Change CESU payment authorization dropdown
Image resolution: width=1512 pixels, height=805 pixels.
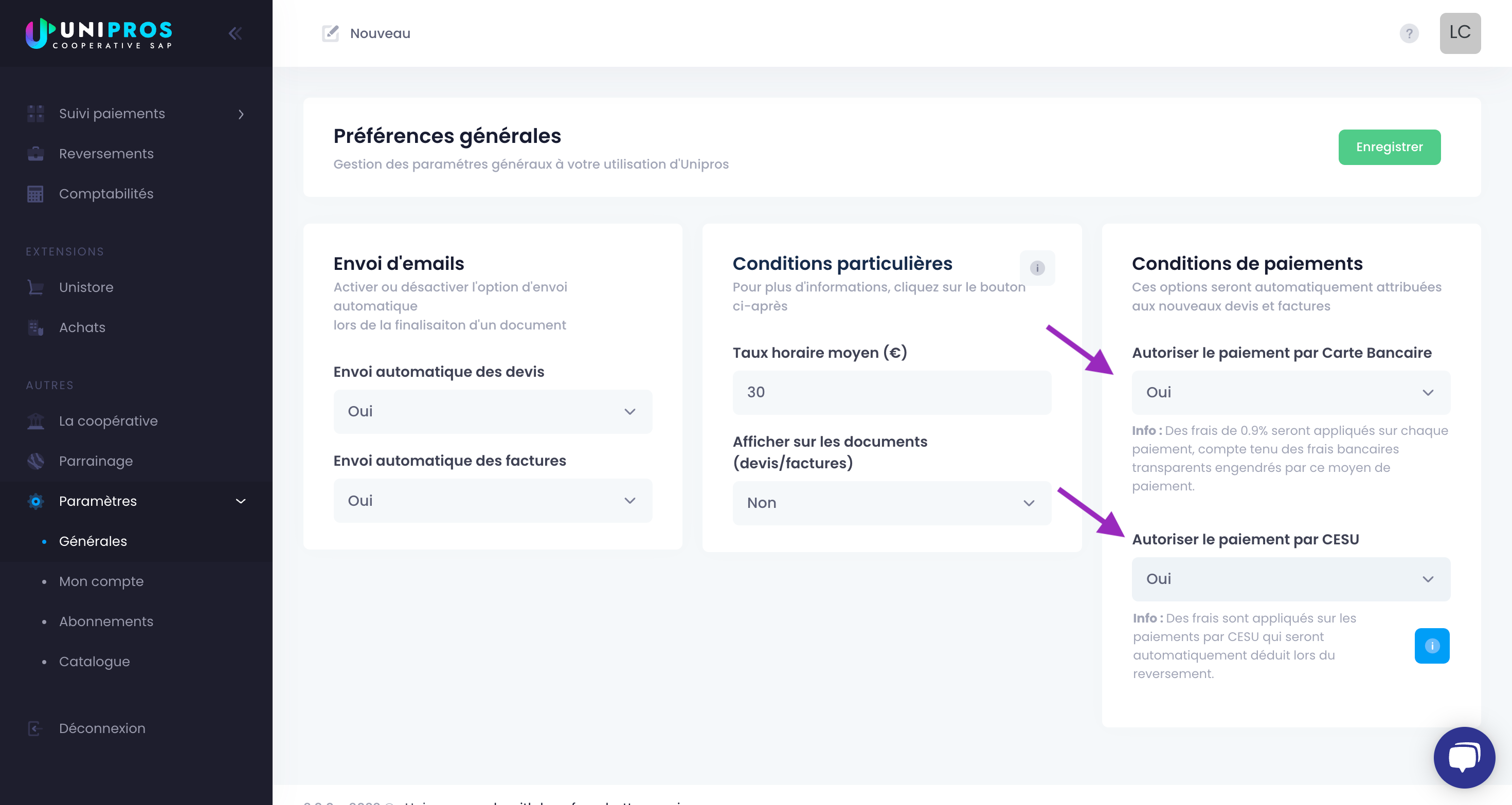click(1291, 579)
